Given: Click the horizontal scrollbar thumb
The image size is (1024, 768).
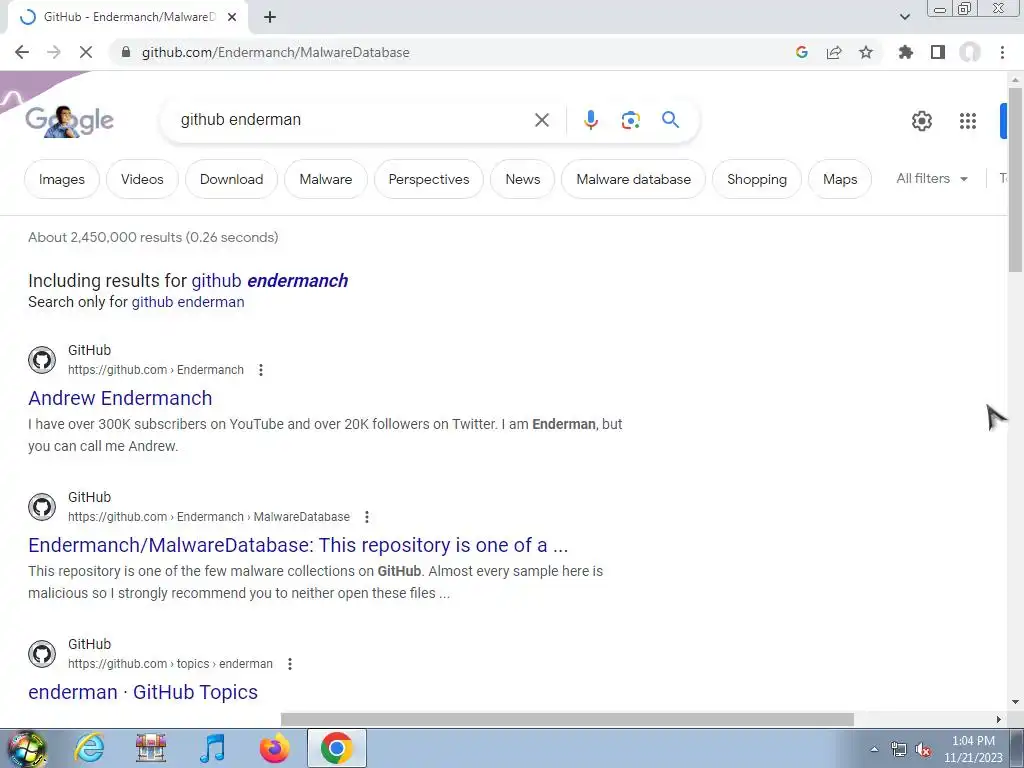Looking at the screenshot, I should click(x=567, y=719).
